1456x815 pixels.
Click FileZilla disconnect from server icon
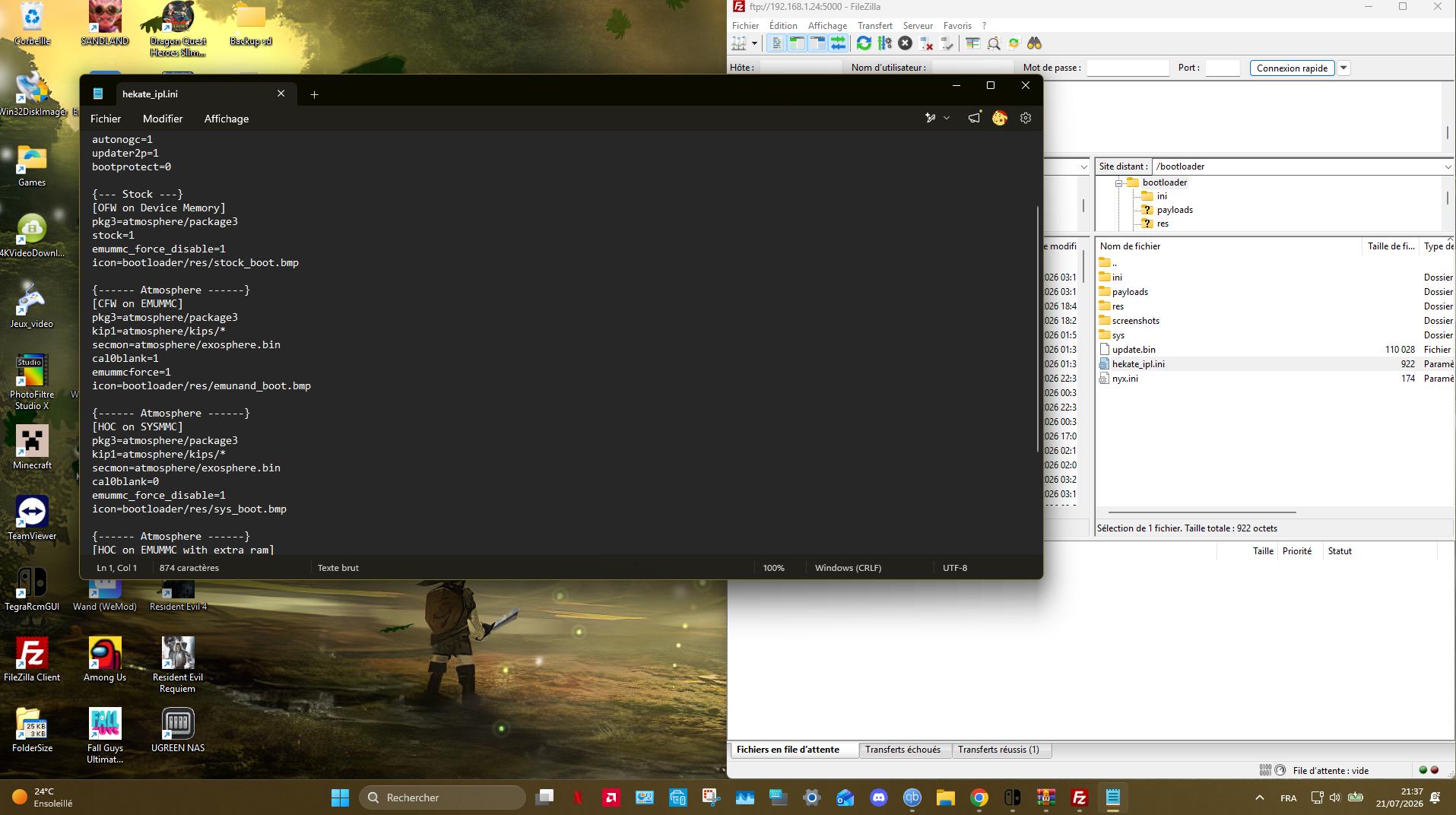pyautogui.click(x=925, y=43)
